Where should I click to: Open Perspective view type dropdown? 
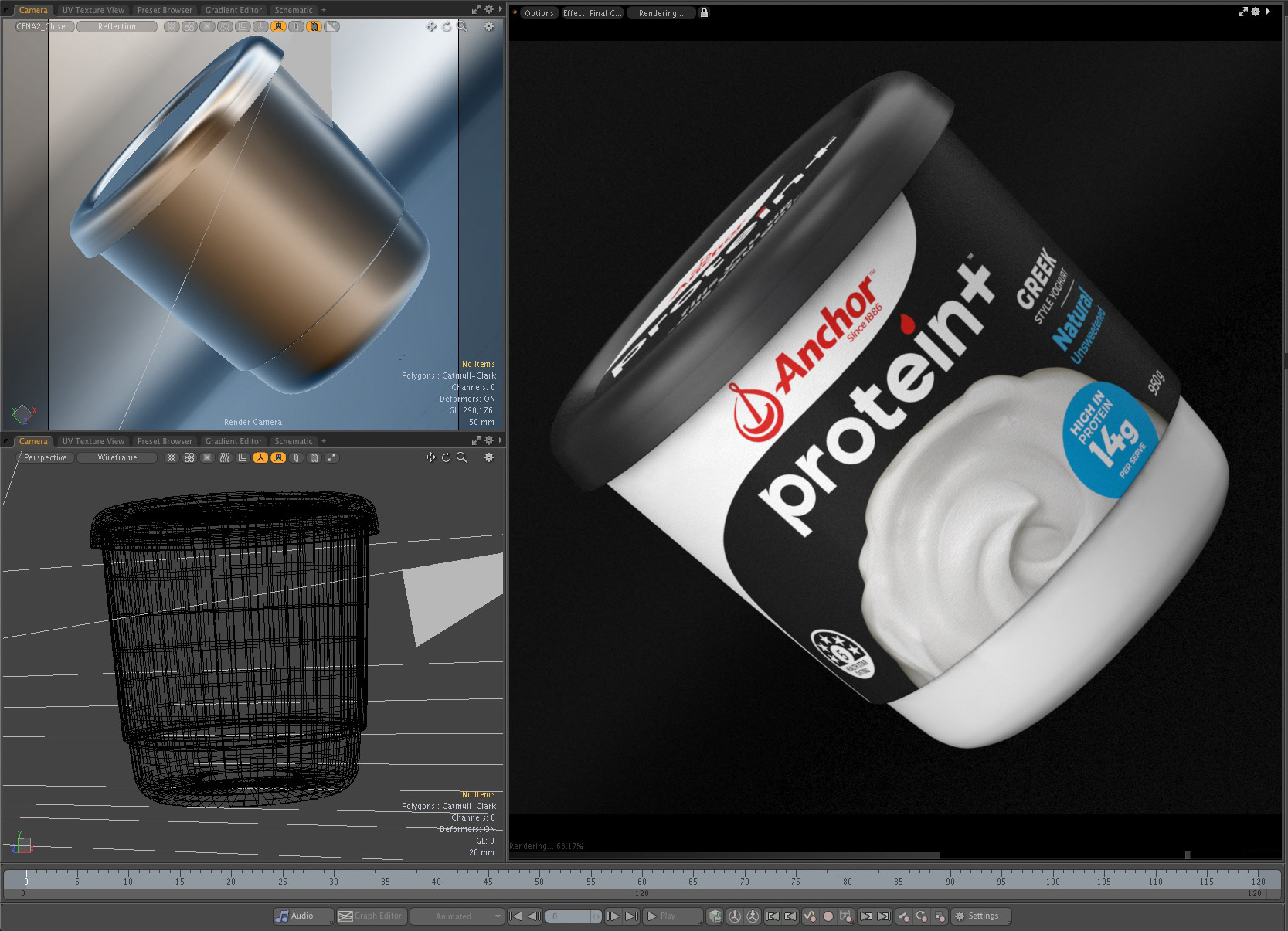(x=45, y=457)
